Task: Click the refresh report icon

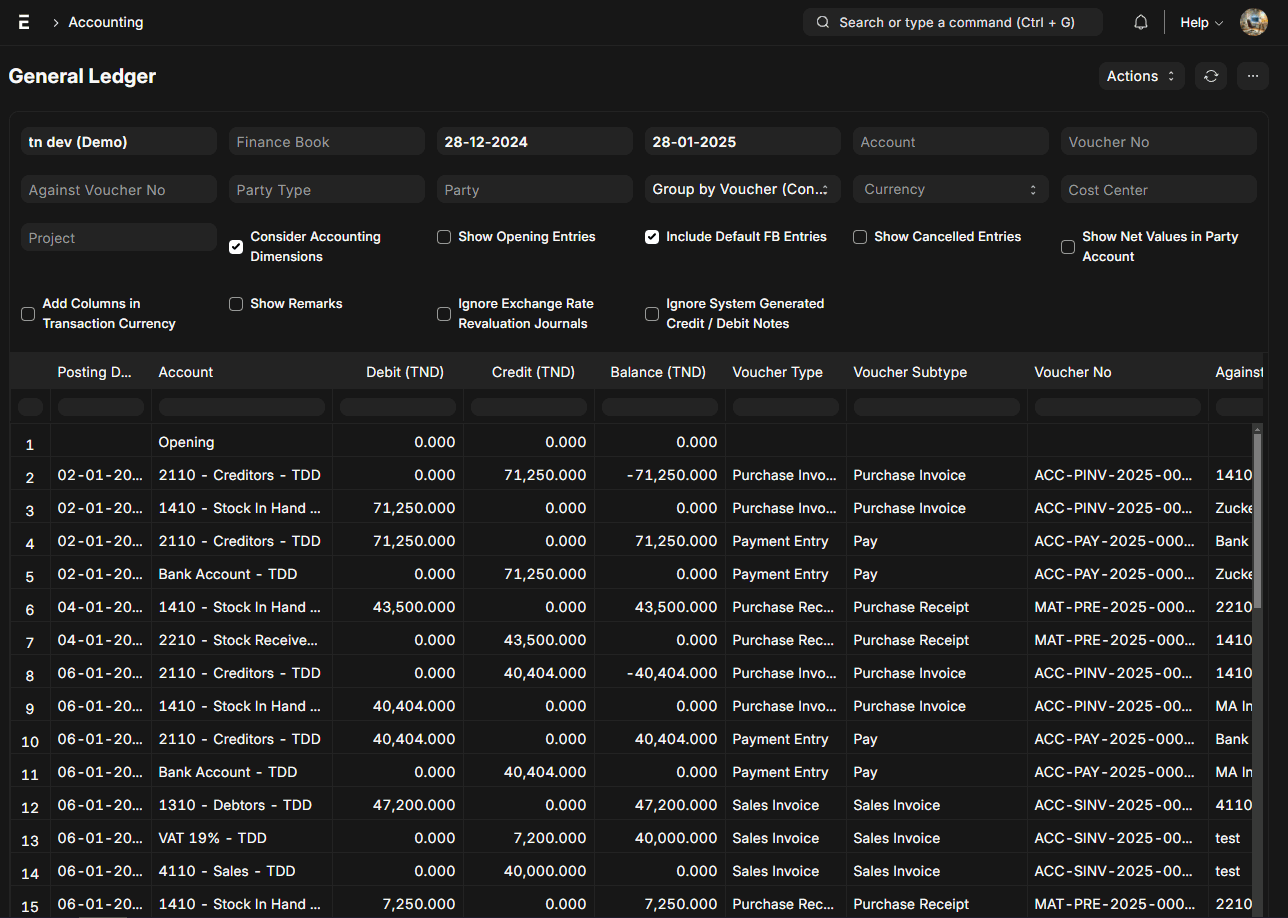Action: [1211, 76]
